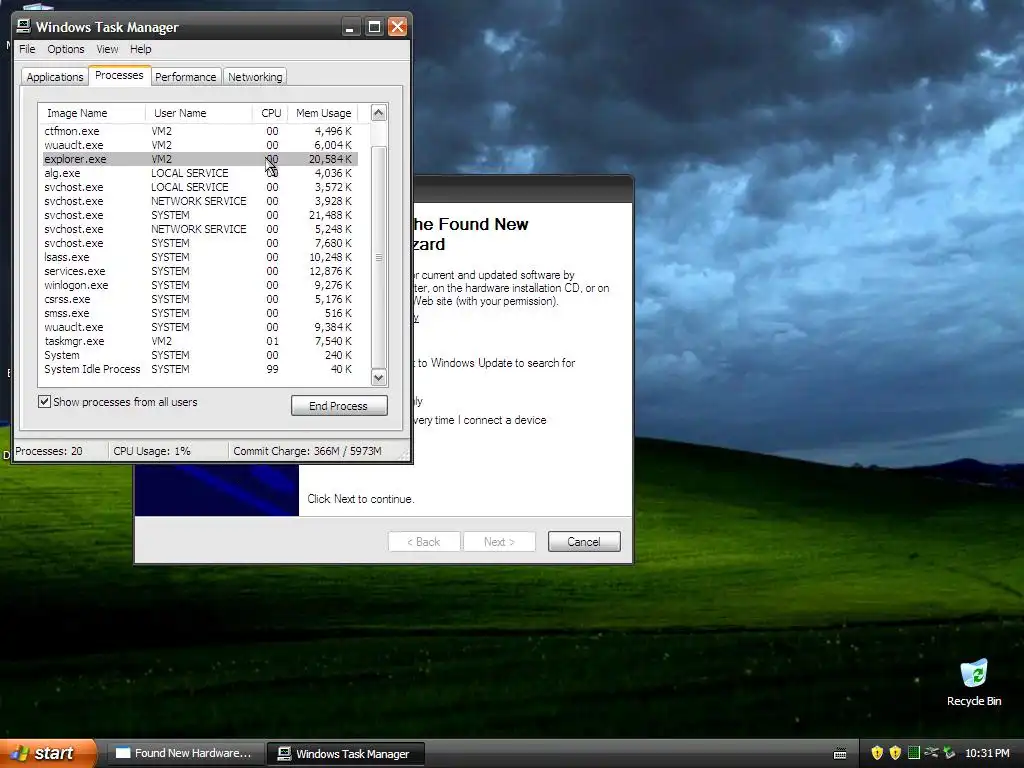
Task: Click the End Process button
Action: pyautogui.click(x=339, y=406)
